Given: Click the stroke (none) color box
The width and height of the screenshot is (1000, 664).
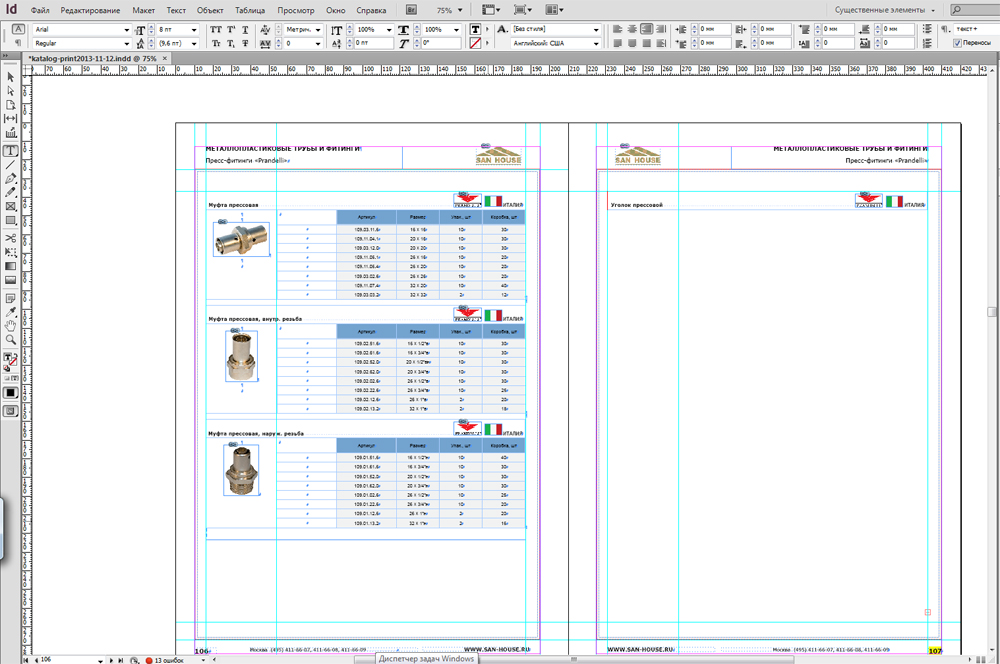Looking at the screenshot, I should point(475,43).
